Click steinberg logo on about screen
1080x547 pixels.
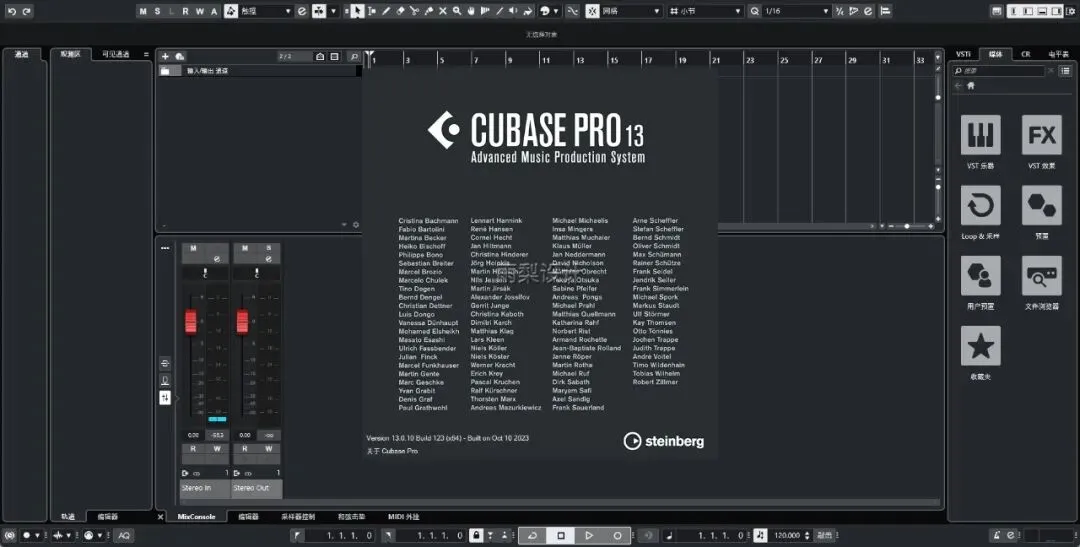click(x=664, y=441)
